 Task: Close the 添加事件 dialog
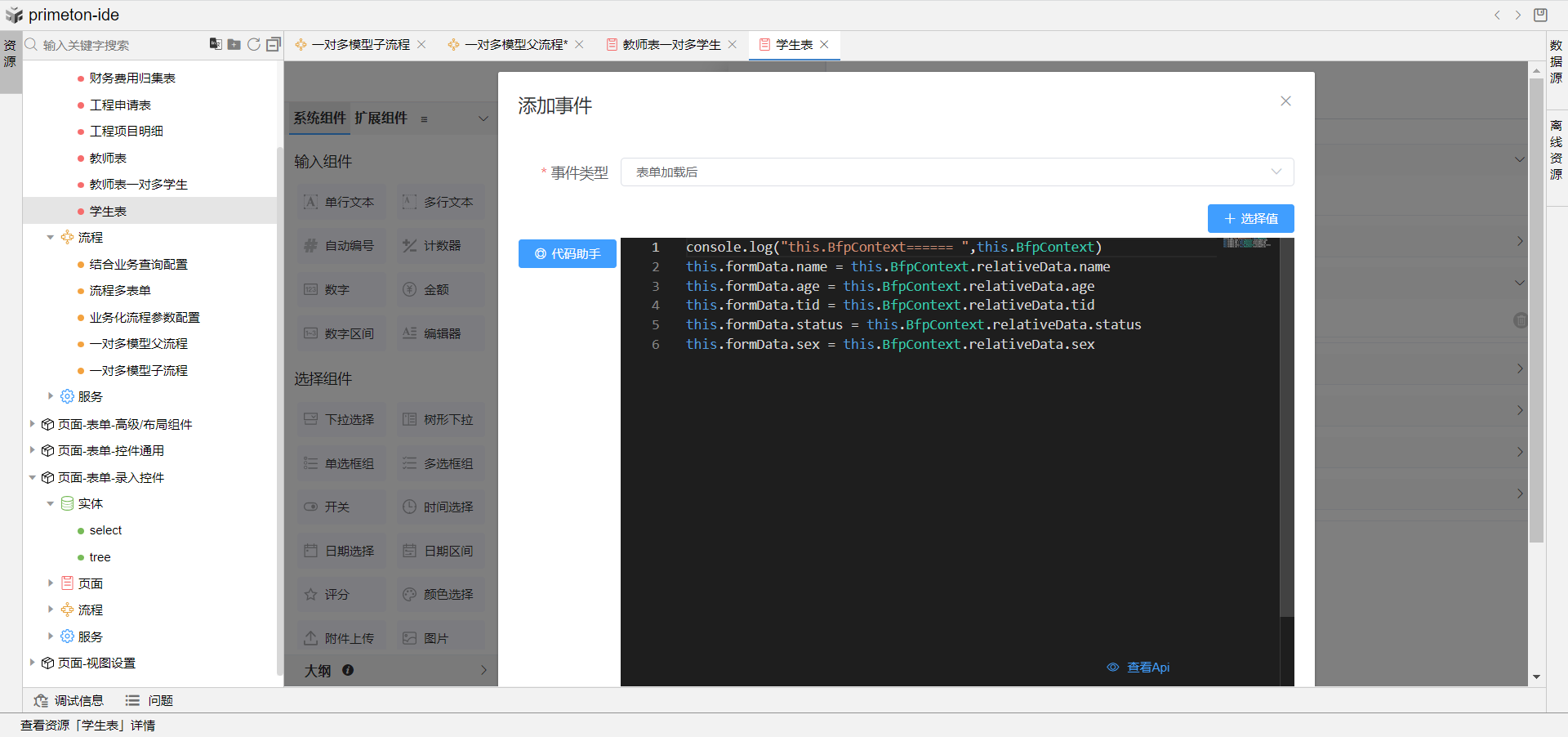[x=1285, y=101]
